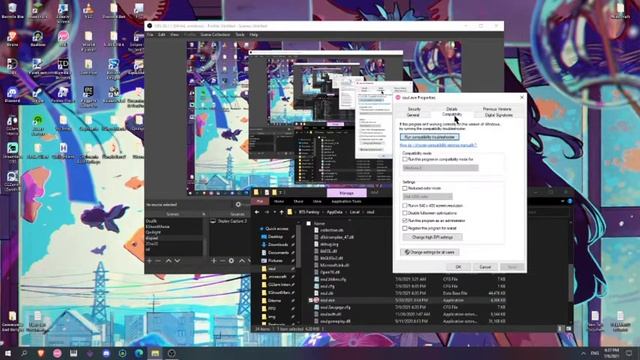Enable Reduced color mode checkbox
The width and height of the screenshot is (640, 360).
point(405,189)
